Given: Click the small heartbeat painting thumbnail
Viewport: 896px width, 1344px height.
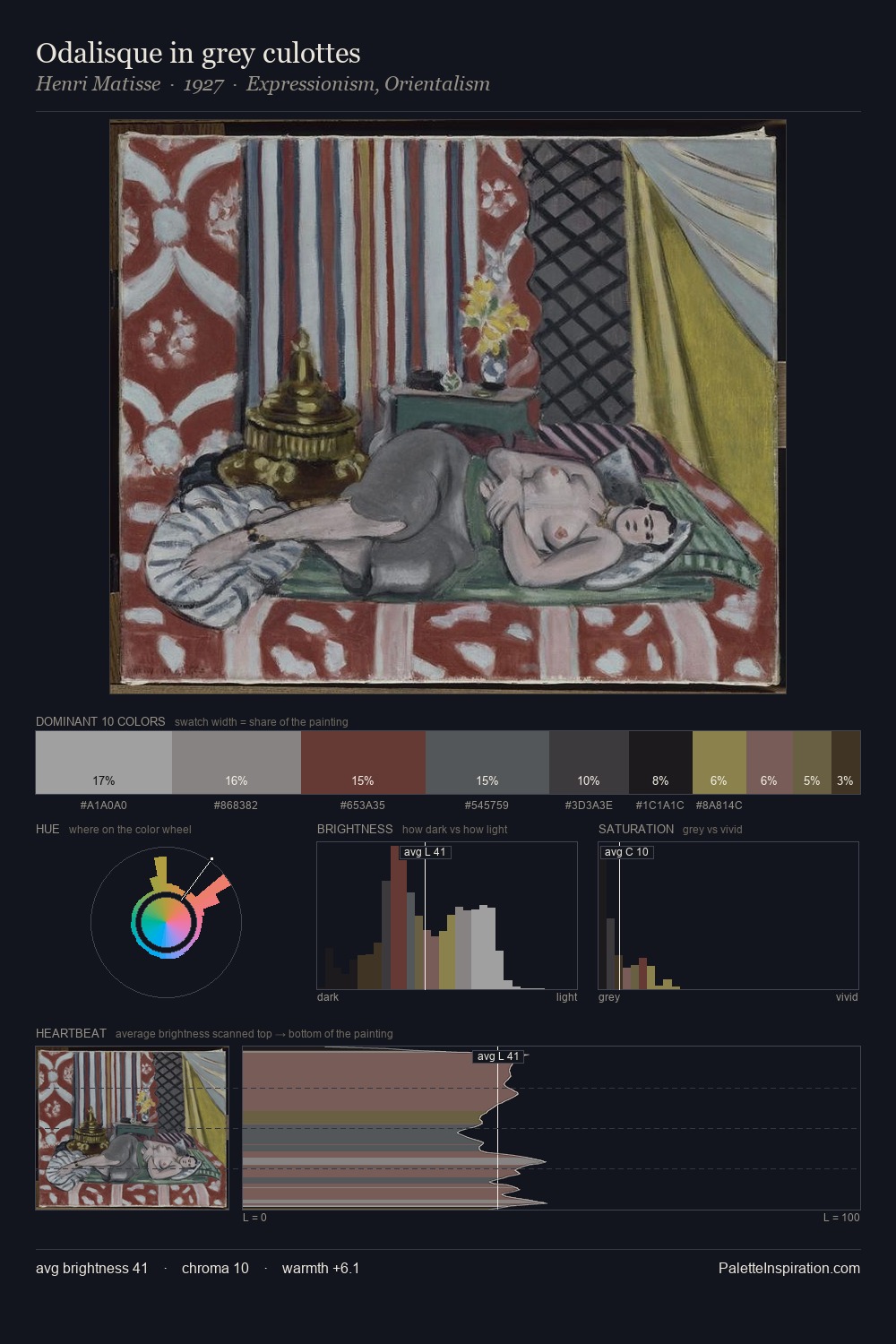Looking at the screenshot, I should click(132, 1129).
